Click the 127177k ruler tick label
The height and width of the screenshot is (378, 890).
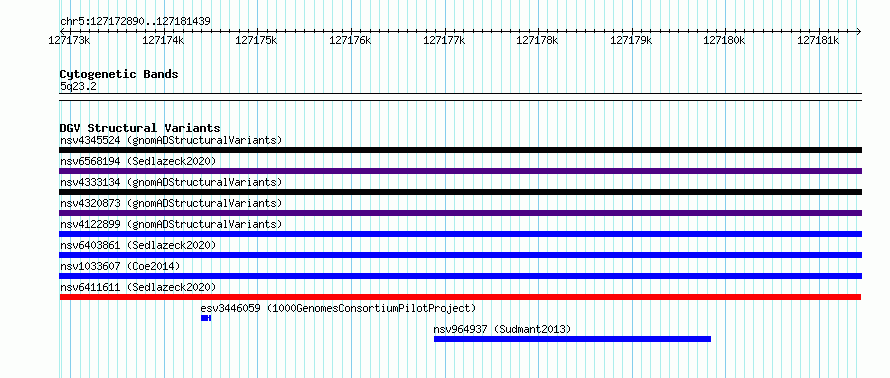[x=444, y=40]
